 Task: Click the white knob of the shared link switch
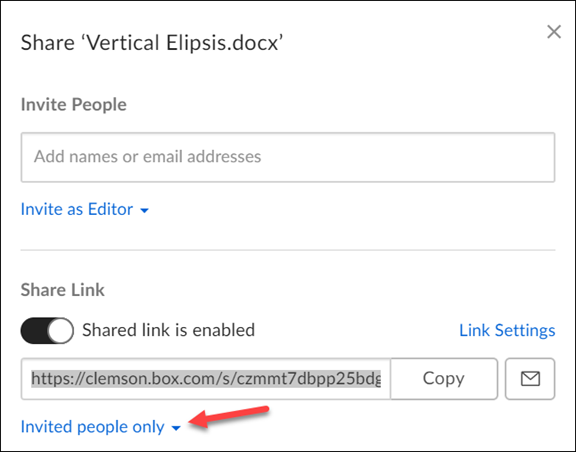[x=60, y=330]
